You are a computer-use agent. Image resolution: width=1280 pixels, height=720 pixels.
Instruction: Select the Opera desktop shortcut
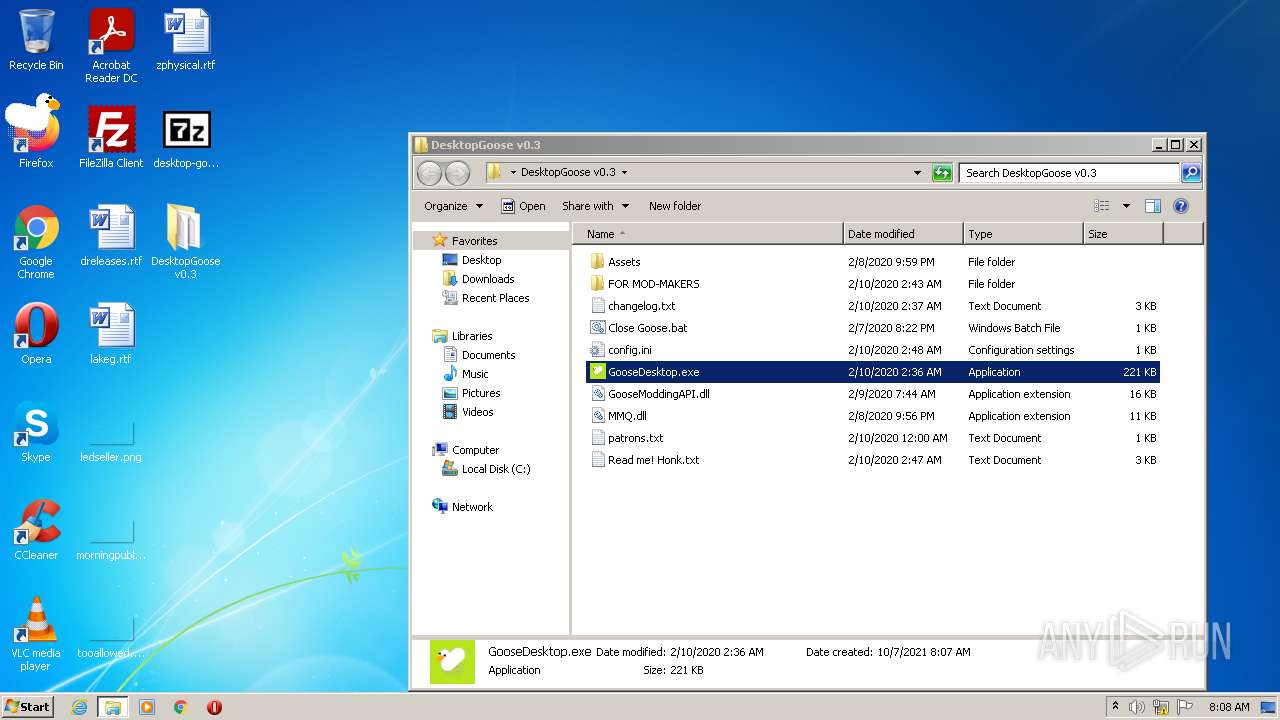pyautogui.click(x=36, y=334)
